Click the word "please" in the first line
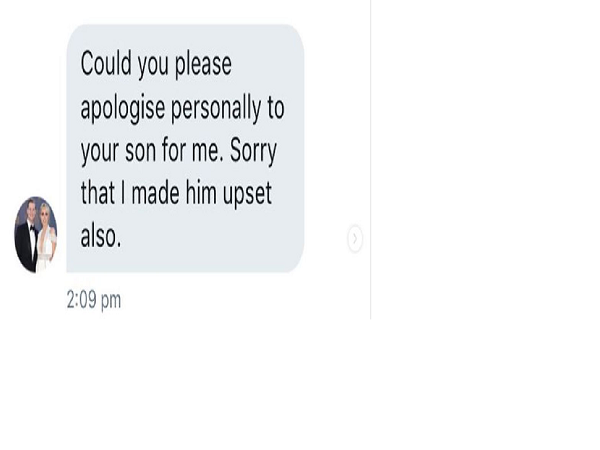600x450 pixels. coord(203,66)
